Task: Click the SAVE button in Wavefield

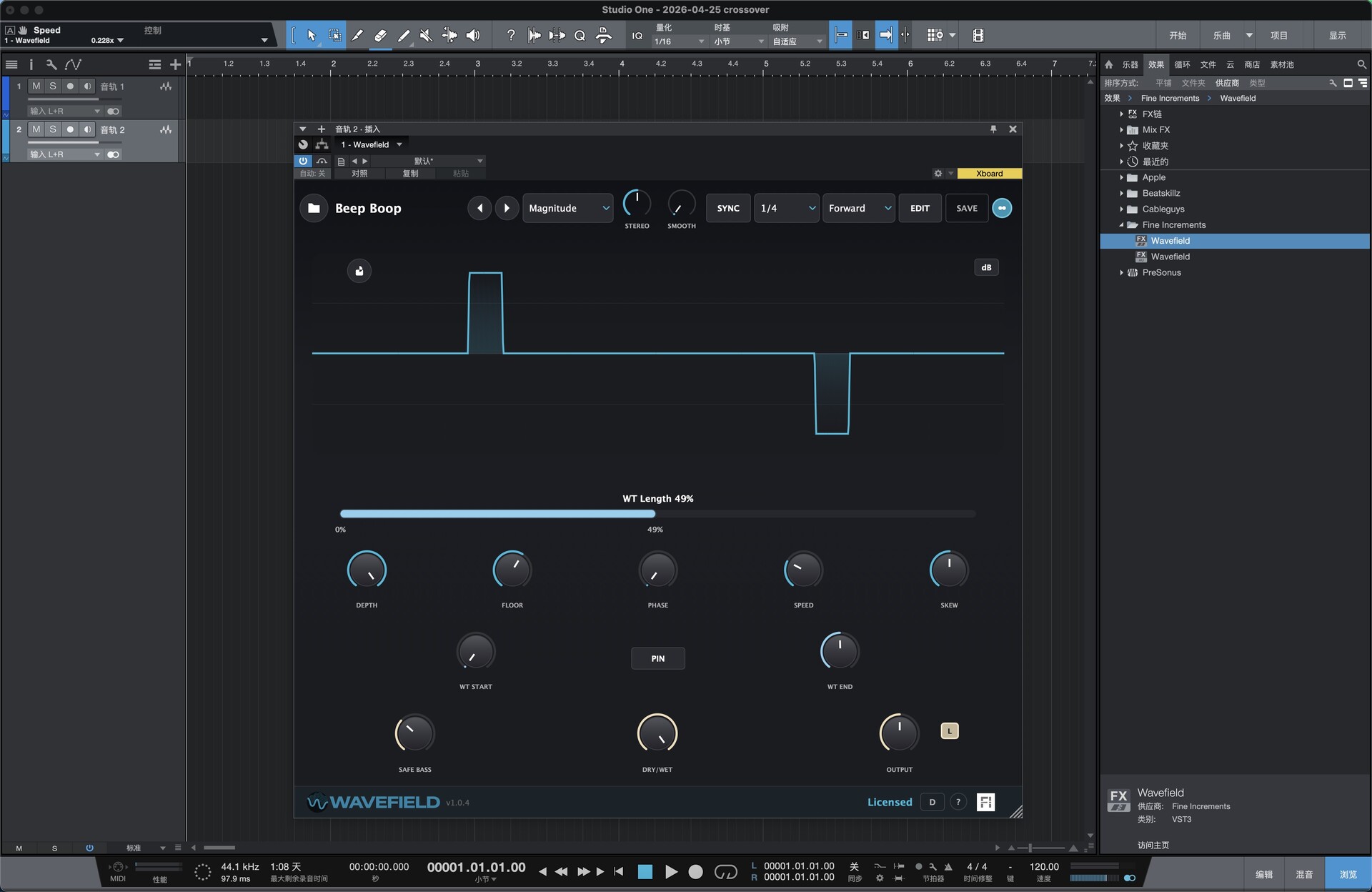Action: click(967, 208)
